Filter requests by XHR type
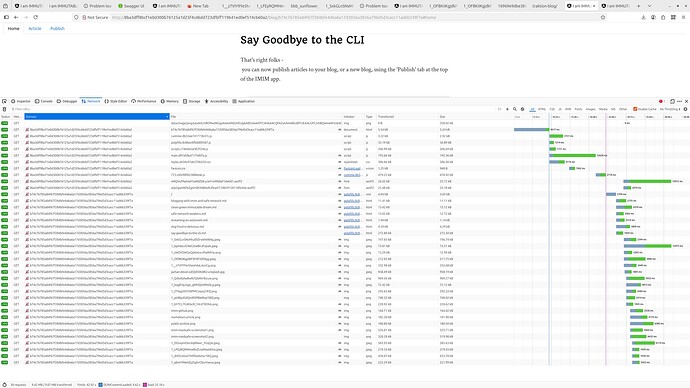The width and height of the screenshot is (690, 388). (x=568, y=109)
